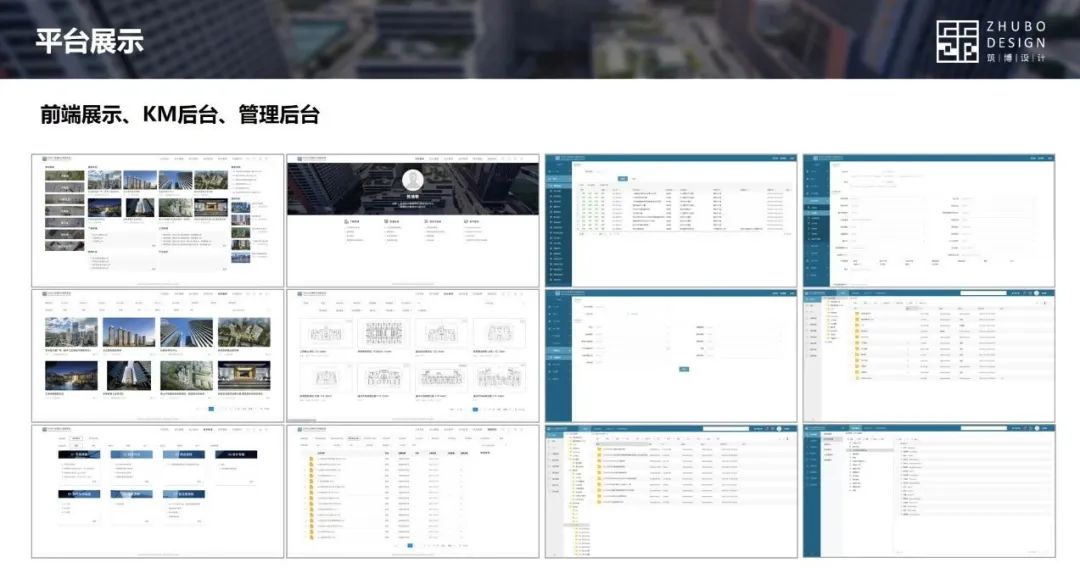The height and width of the screenshot is (574, 1080).
Task: Click the Zhubo Design logo mark
Action: point(957,41)
